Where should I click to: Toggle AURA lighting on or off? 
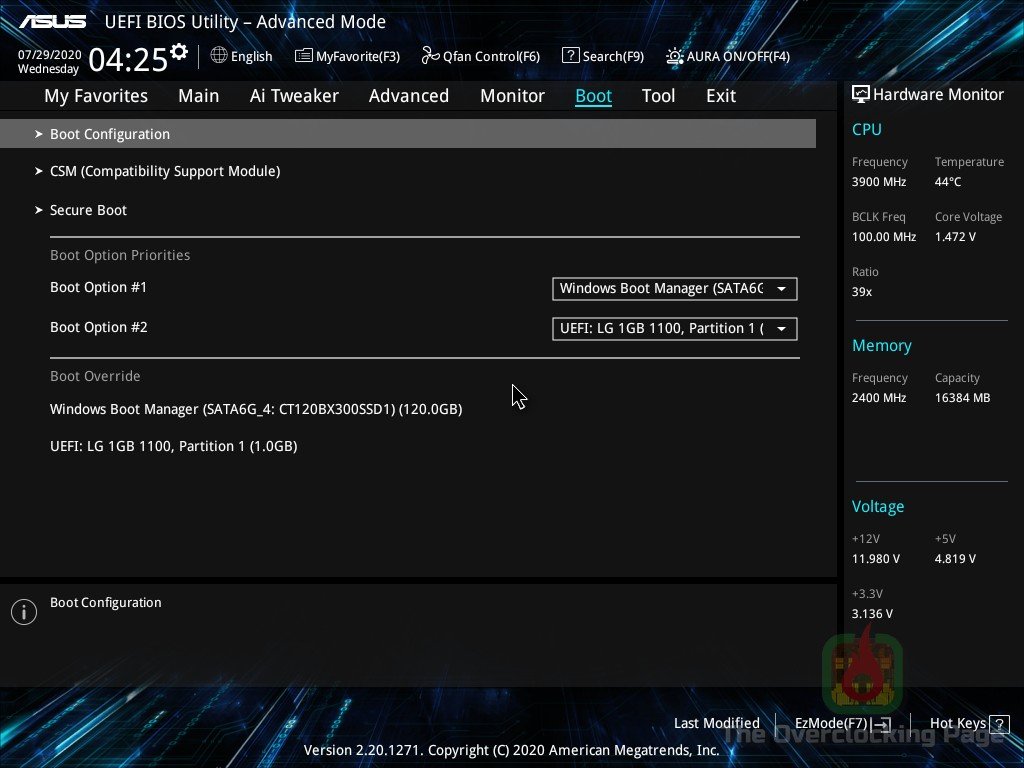pyautogui.click(x=727, y=56)
